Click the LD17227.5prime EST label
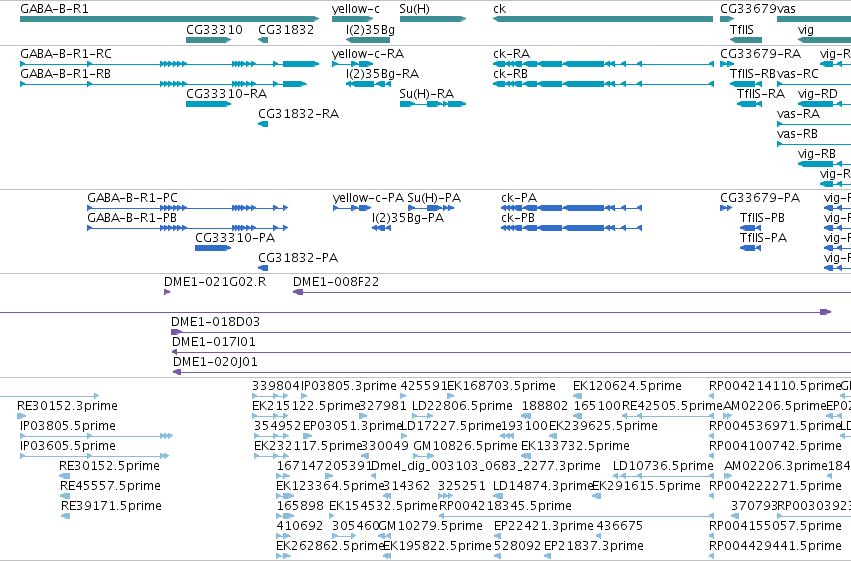851x561 pixels. coord(452,426)
